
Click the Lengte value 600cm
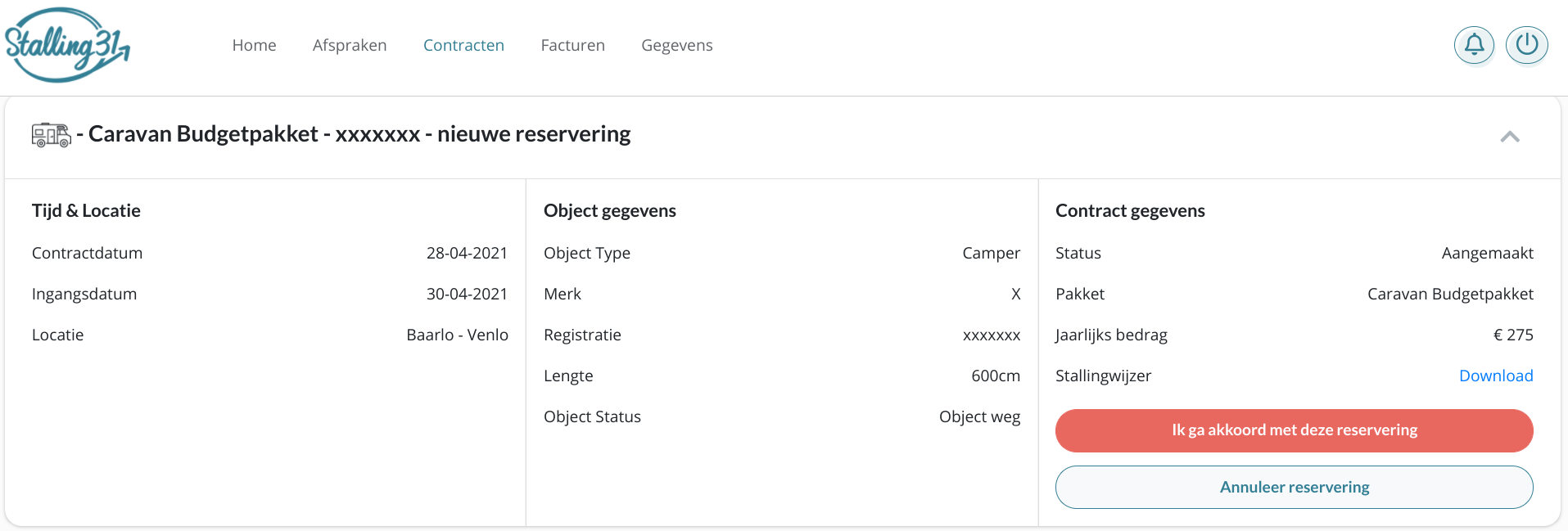996,376
